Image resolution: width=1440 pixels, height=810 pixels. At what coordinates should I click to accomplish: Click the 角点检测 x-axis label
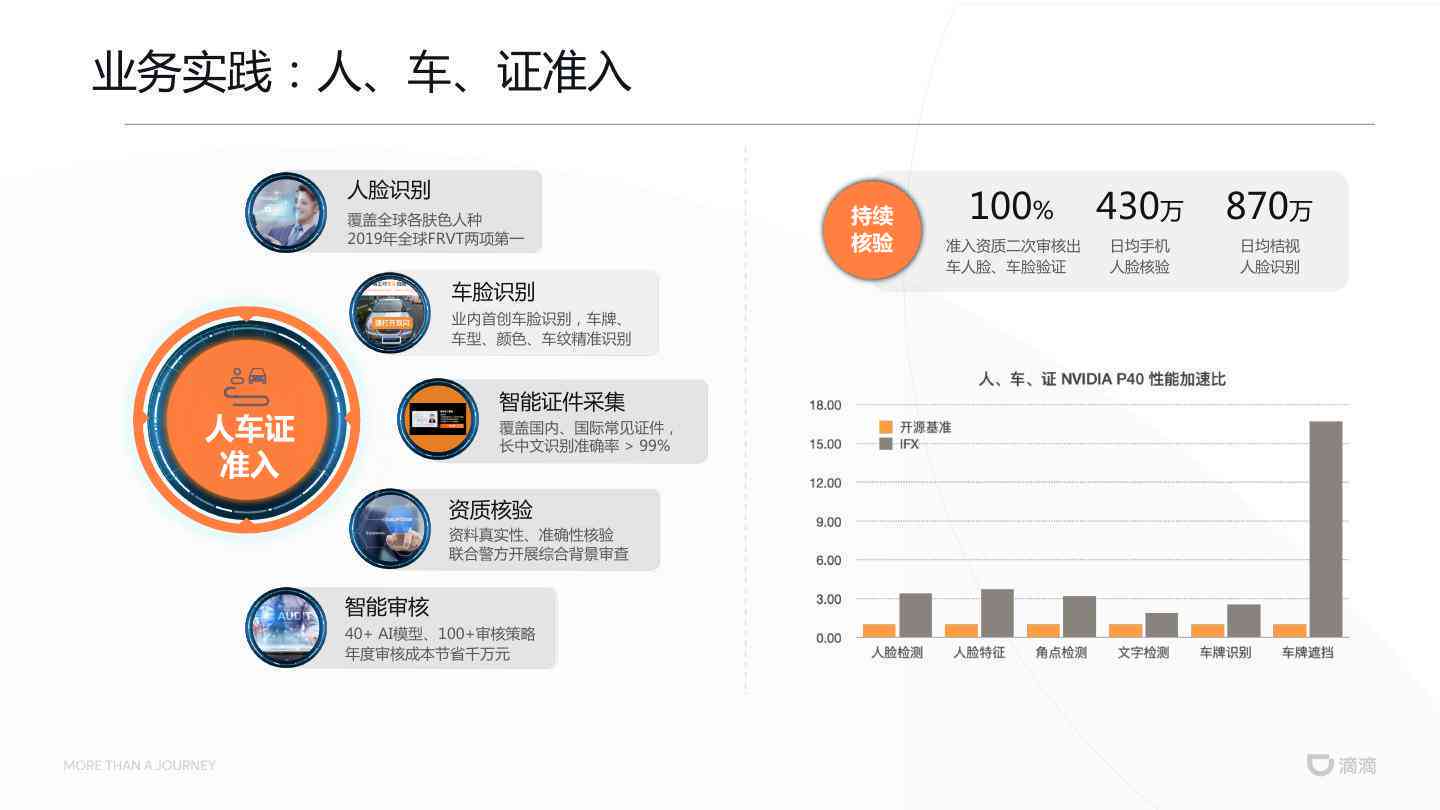[x=1061, y=653]
